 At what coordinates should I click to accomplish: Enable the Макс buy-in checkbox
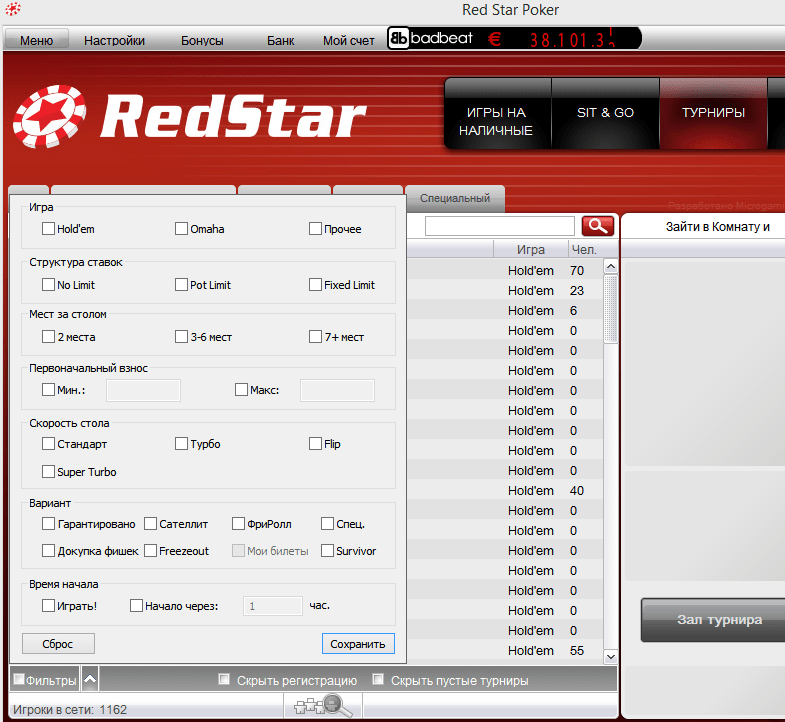(241, 390)
